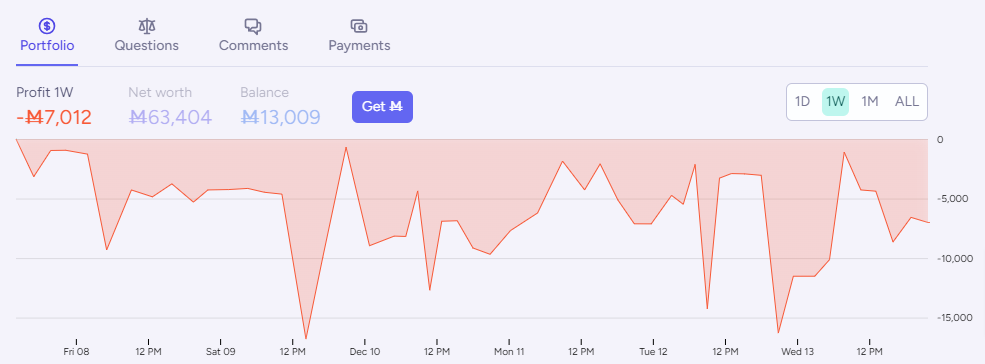985x364 pixels.
Task: Select the 1W time range
Action: (x=835, y=102)
